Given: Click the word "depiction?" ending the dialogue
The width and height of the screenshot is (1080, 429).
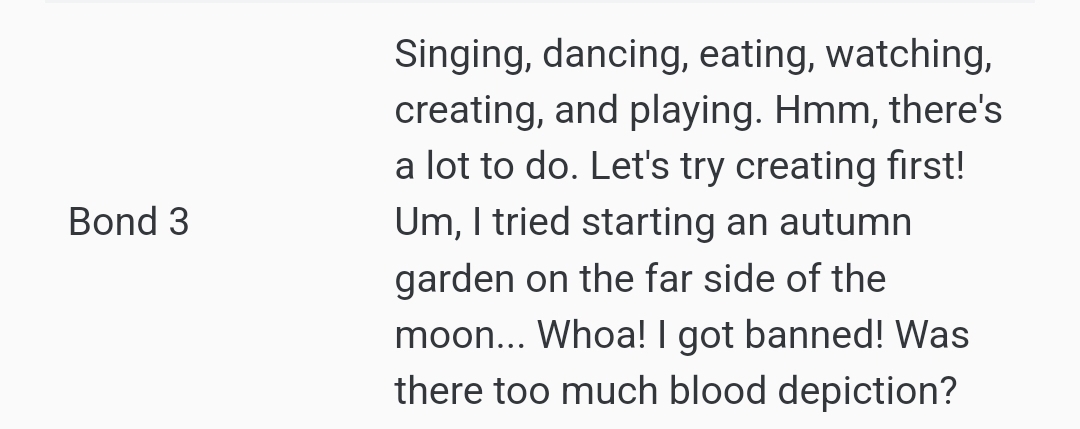Looking at the screenshot, I should [x=867, y=392].
